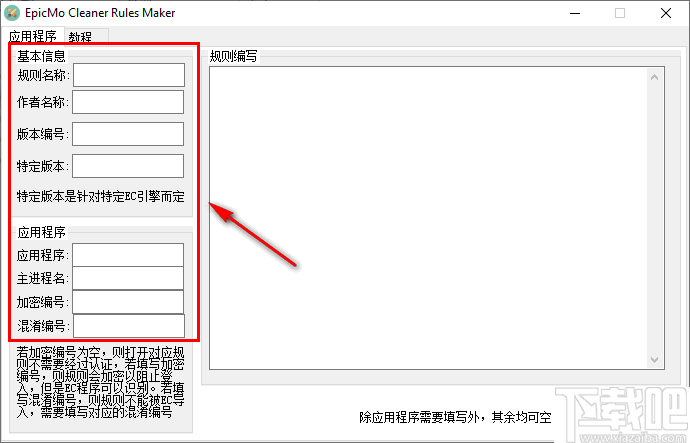Click the 特定版本是针对特定EC引擎而定 note text
This screenshot has width=690, height=443.
click(x=101, y=196)
